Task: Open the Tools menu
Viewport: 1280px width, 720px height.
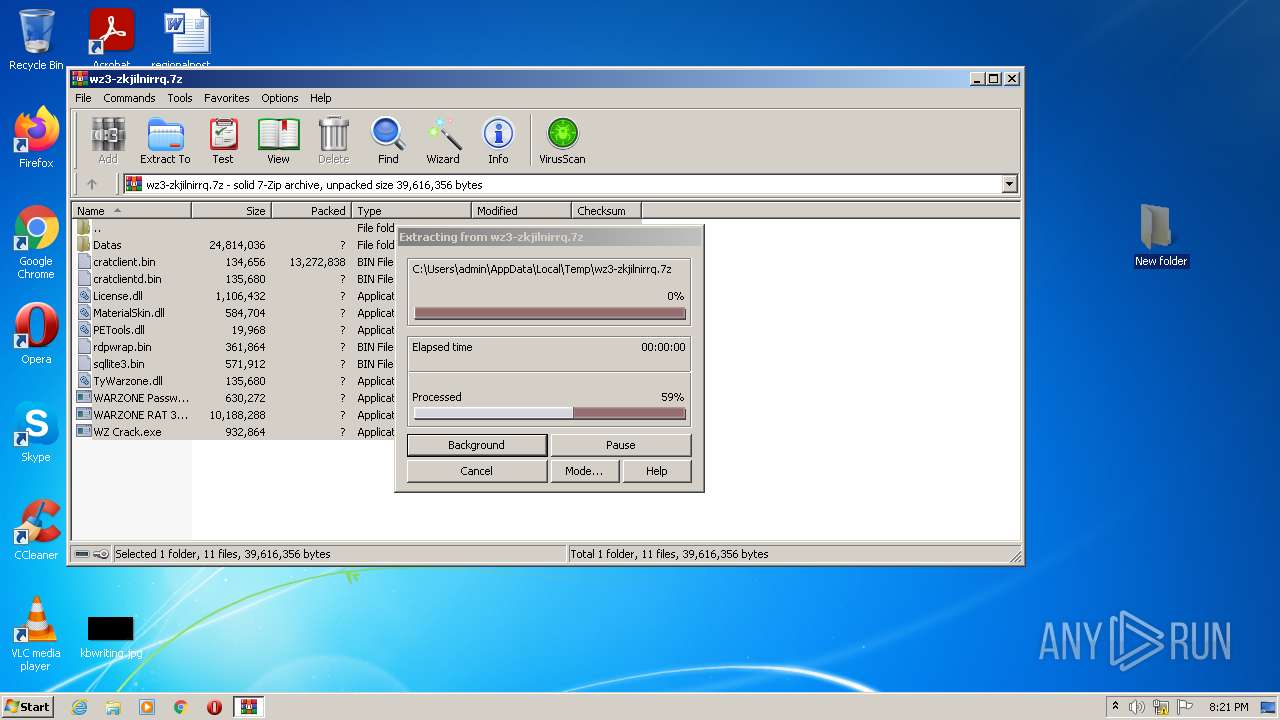Action: click(x=180, y=98)
